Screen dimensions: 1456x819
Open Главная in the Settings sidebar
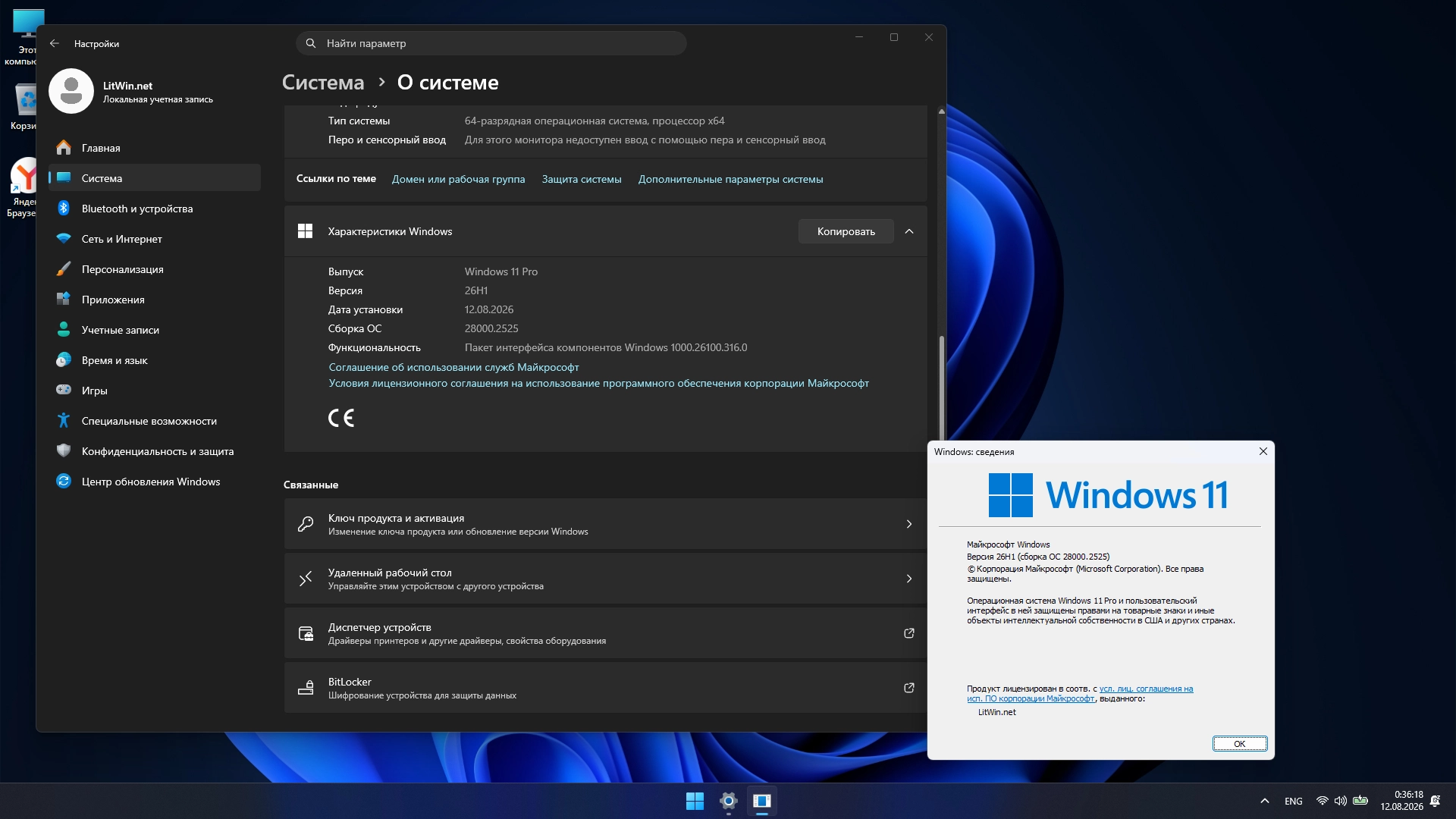click(155, 148)
